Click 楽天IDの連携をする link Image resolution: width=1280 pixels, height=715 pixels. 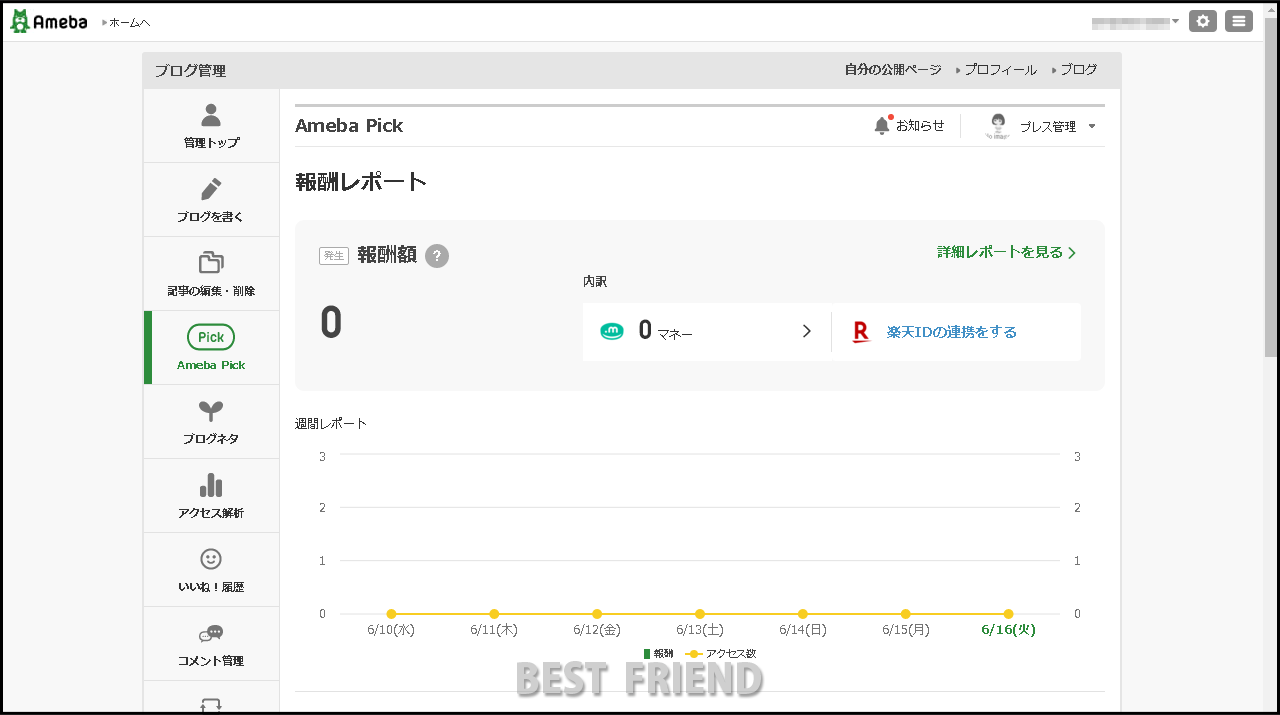tap(952, 332)
